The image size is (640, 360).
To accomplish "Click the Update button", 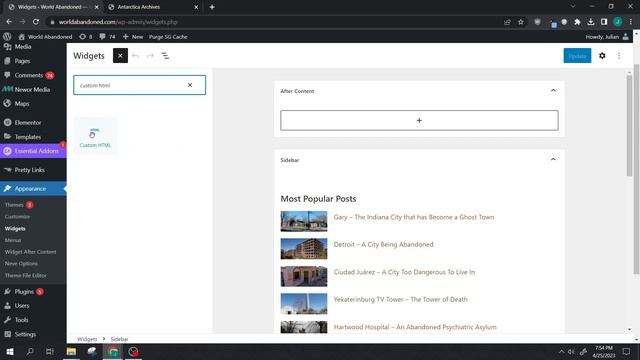I will click(x=577, y=56).
